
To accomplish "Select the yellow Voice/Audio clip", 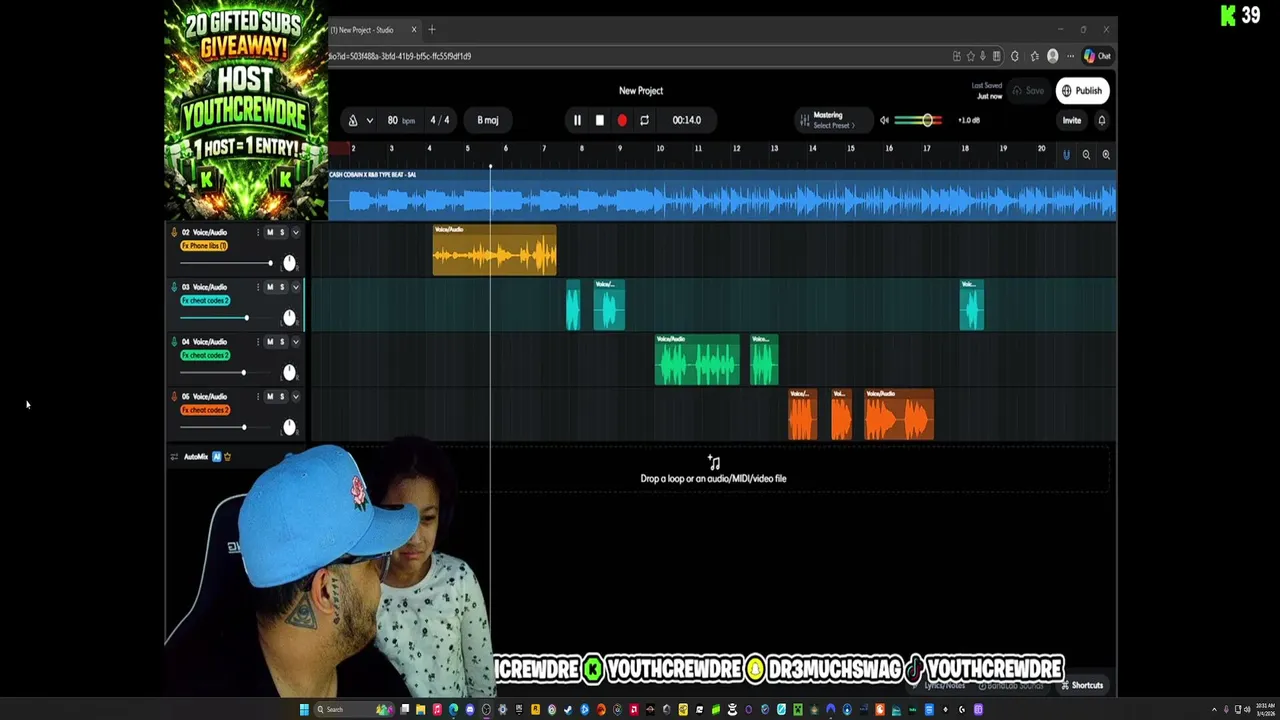I will click(494, 250).
